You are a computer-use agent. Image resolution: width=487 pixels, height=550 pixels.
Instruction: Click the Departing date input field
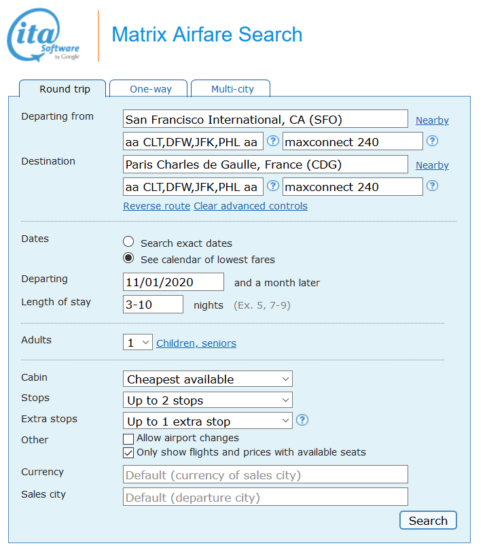tap(173, 282)
